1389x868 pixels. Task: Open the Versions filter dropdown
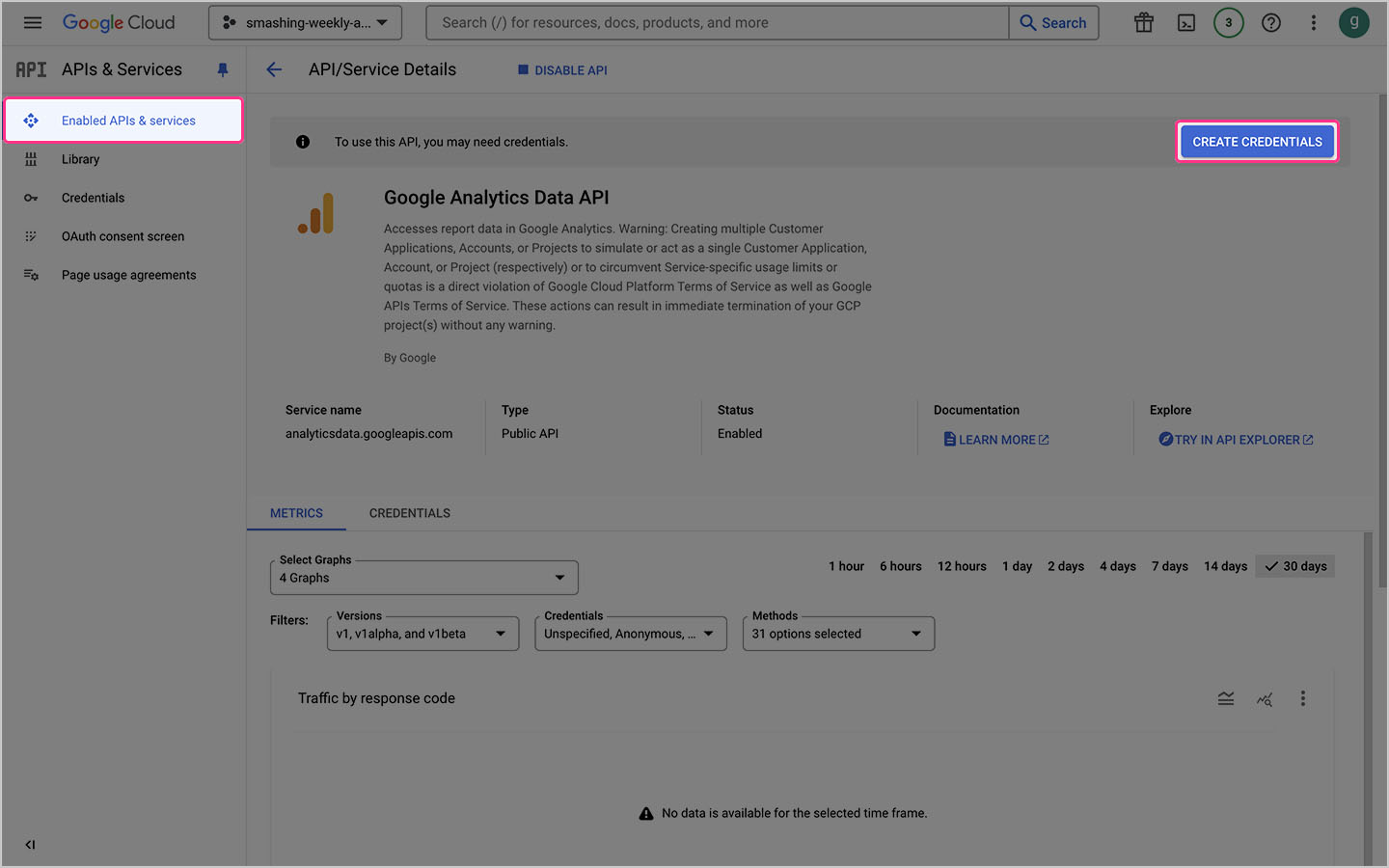click(x=422, y=633)
